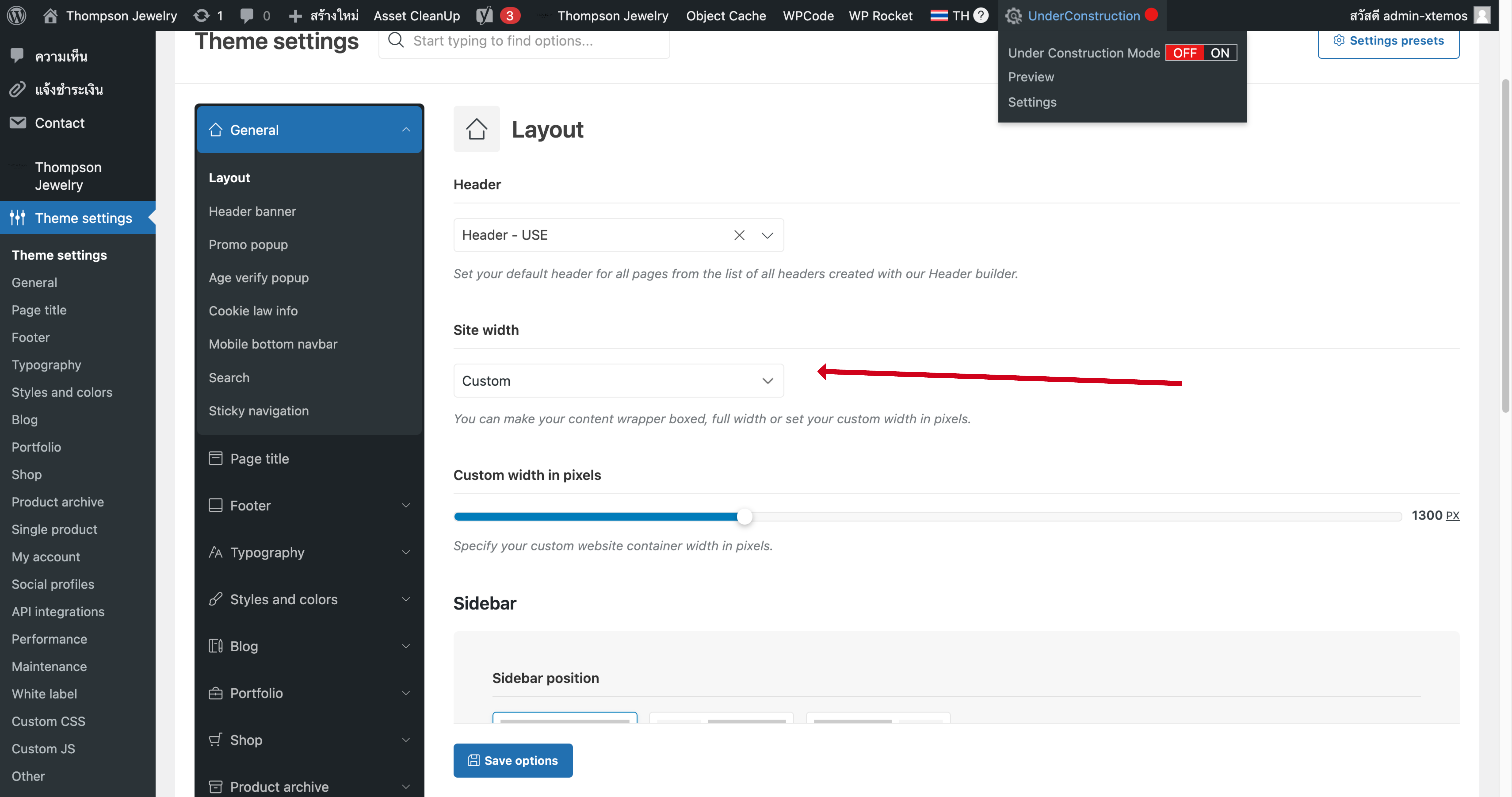Switch Under Construction Mode to OFF
Screen dimensions: 1512x797
click(x=1184, y=53)
